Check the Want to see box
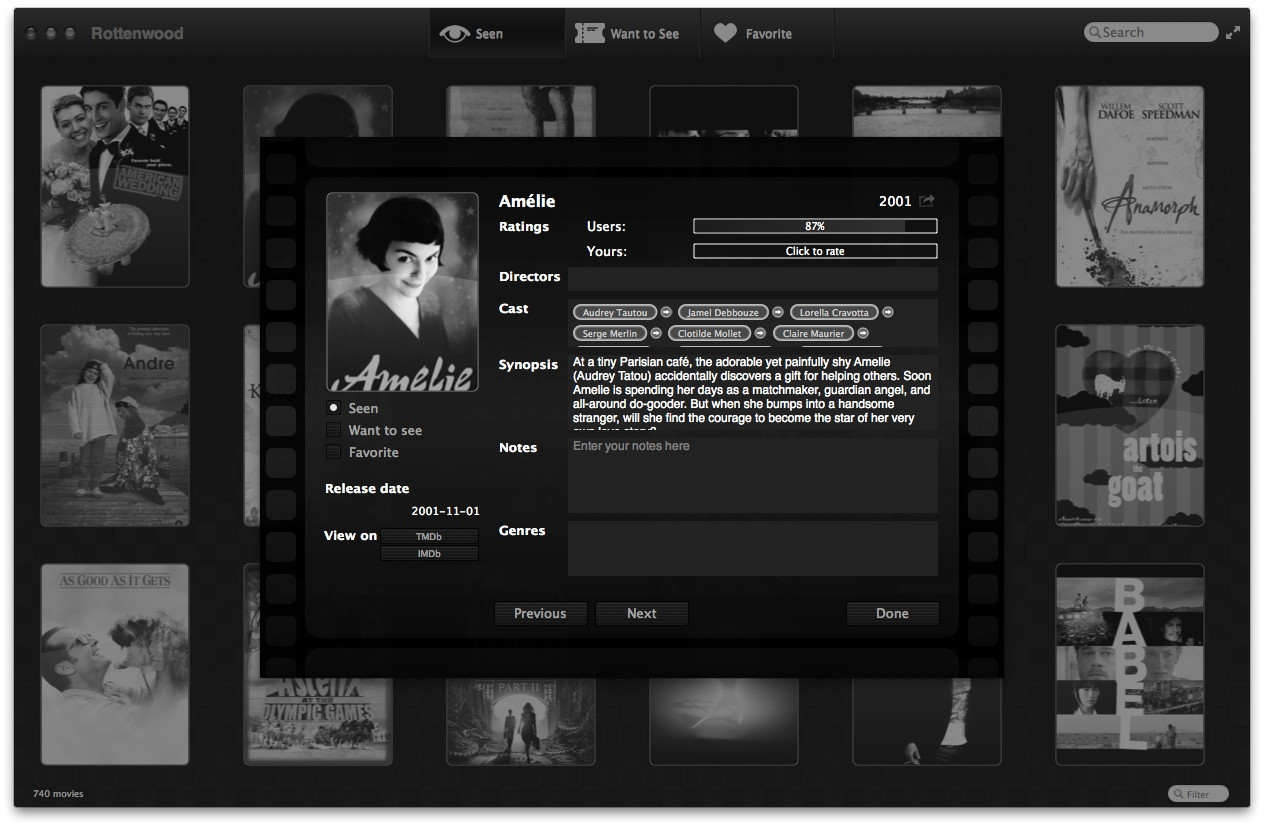Image resolution: width=1264 pixels, height=827 pixels. (333, 430)
